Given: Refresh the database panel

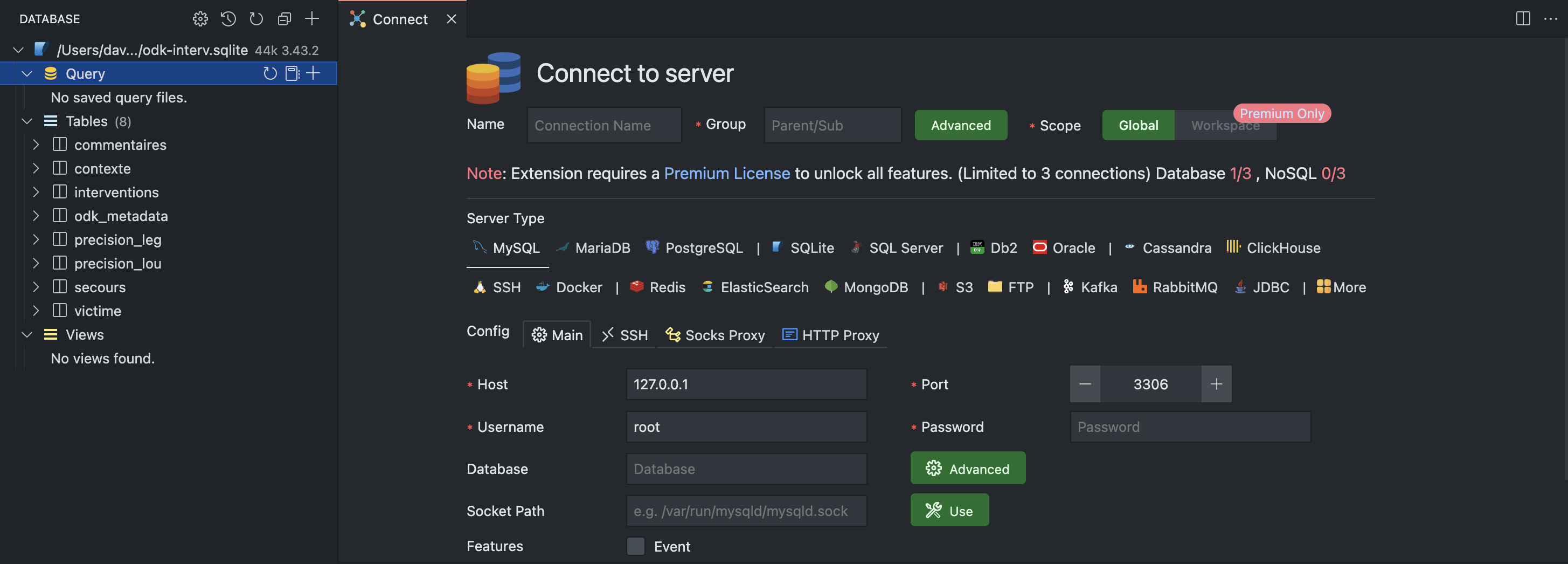Looking at the screenshot, I should tap(256, 19).
